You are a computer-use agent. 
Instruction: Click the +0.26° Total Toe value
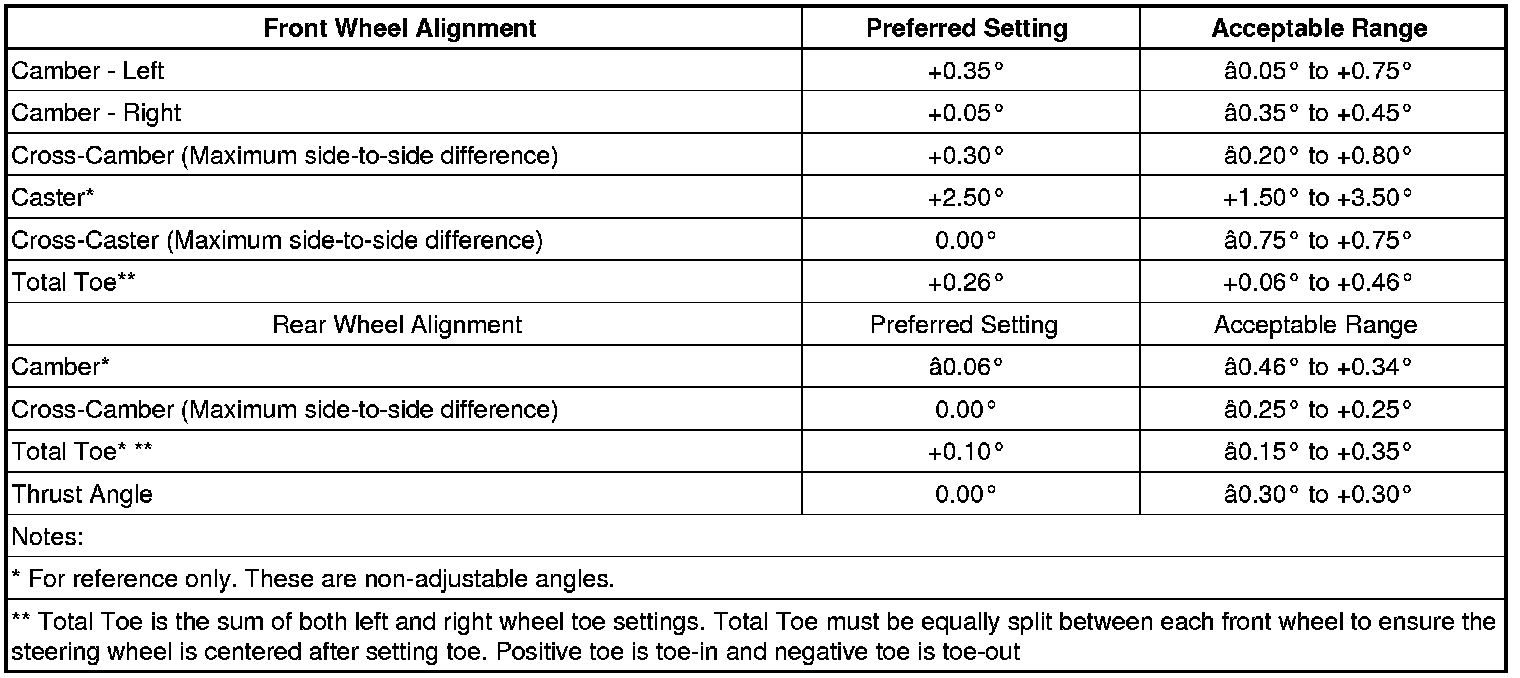point(965,283)
